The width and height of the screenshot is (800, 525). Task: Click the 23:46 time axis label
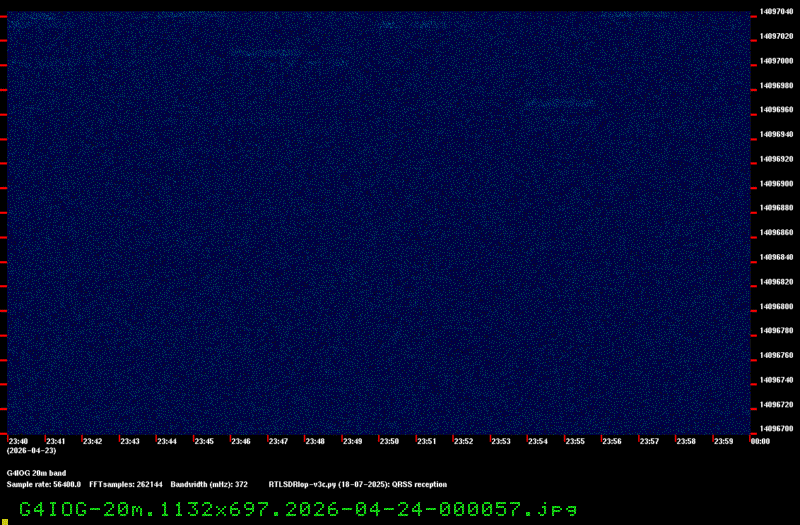point(241,441)
